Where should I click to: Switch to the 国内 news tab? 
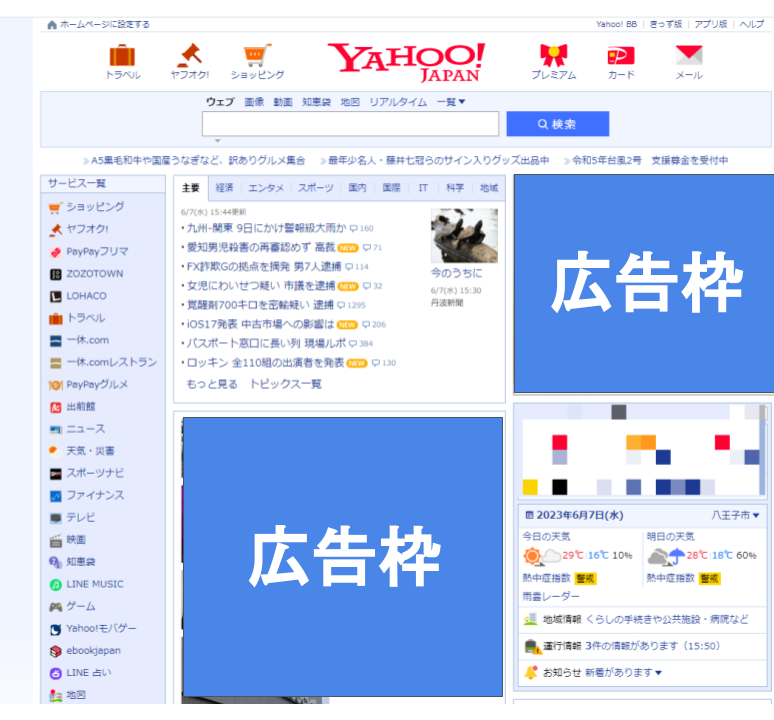[357, 188]
